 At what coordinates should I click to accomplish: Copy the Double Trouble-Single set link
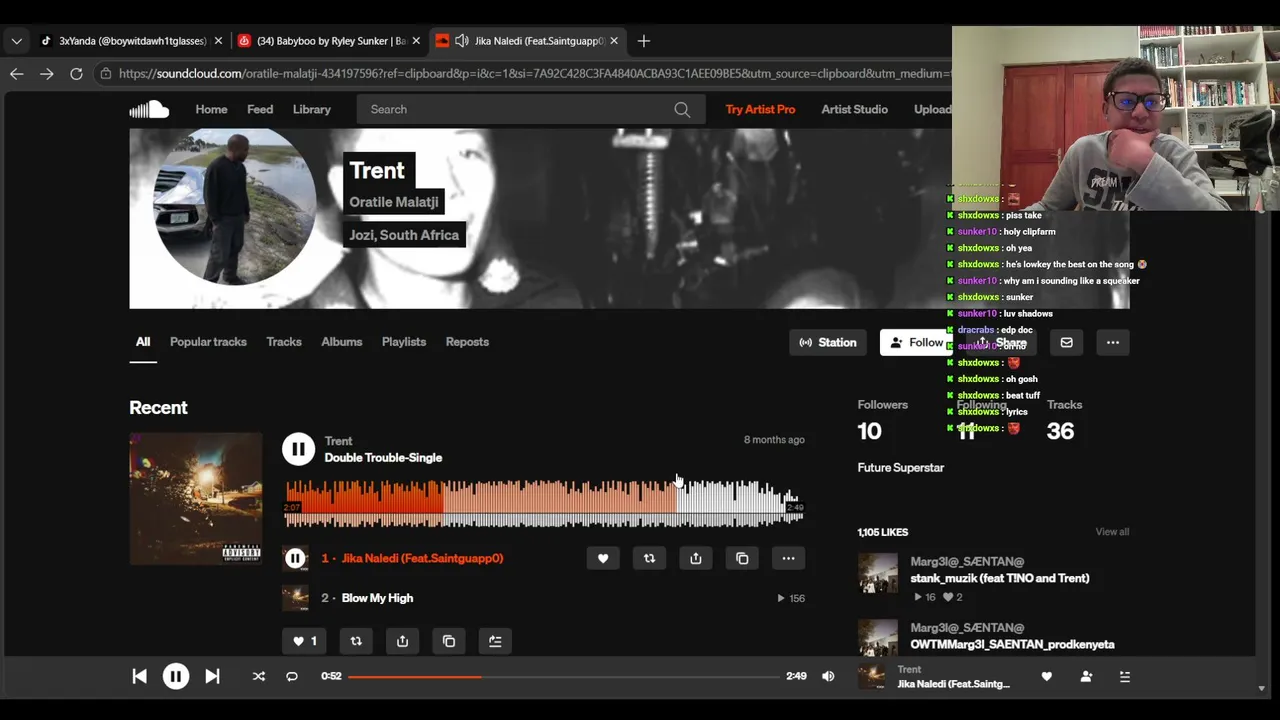click(x=449, y=641)
